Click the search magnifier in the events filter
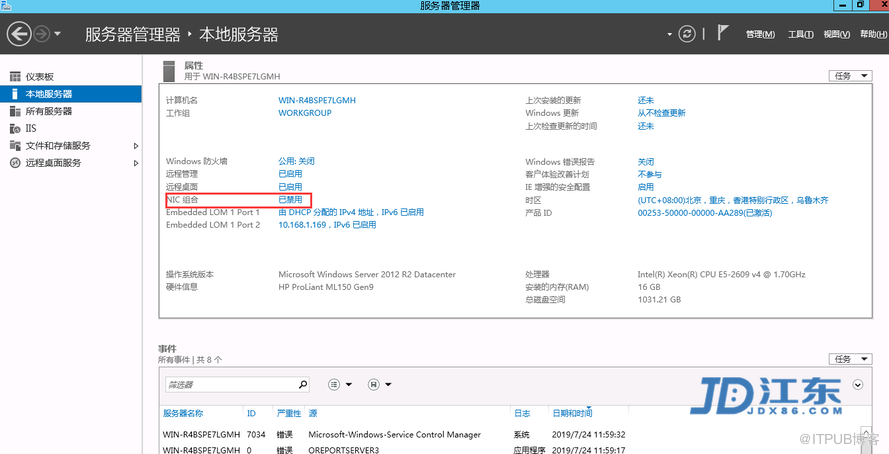 coord(301,384)
